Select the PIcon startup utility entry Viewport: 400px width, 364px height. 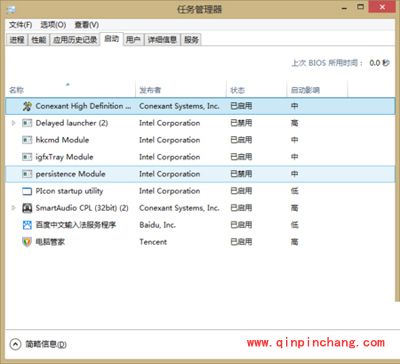69,191
